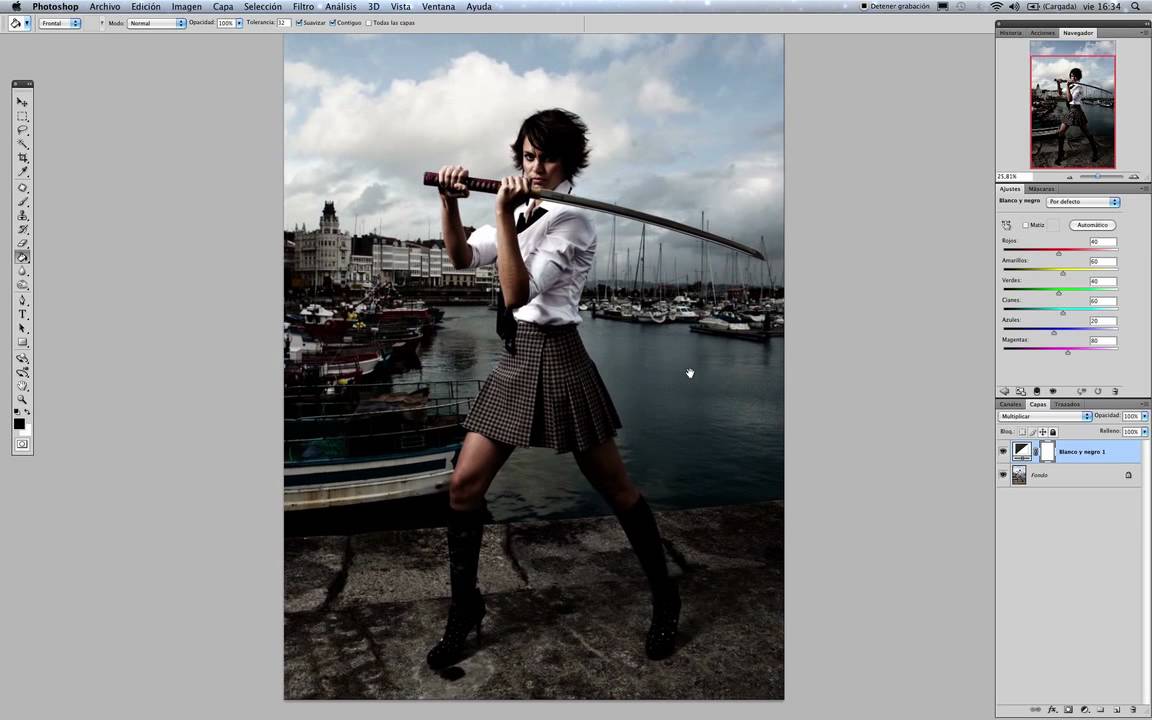Click the delete adjustment trash icon in Ajustes
1152x720 pixels.
click(x=1115, y=392)
